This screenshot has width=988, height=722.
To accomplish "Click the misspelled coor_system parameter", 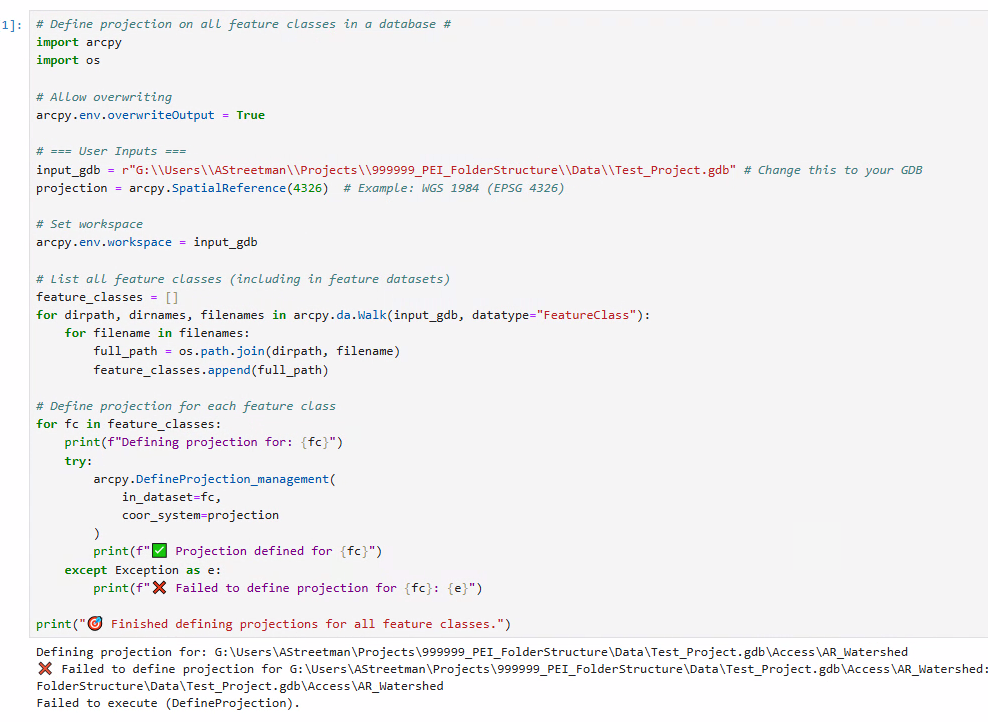I will (163, 514).
